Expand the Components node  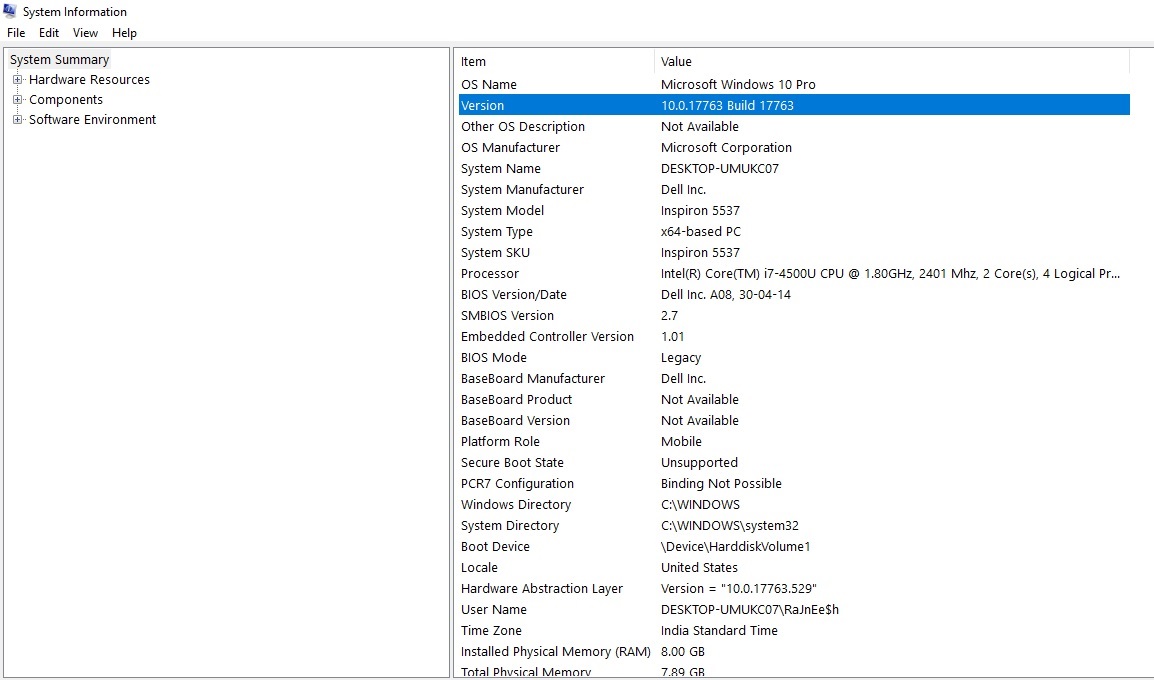tap(18, 99)
